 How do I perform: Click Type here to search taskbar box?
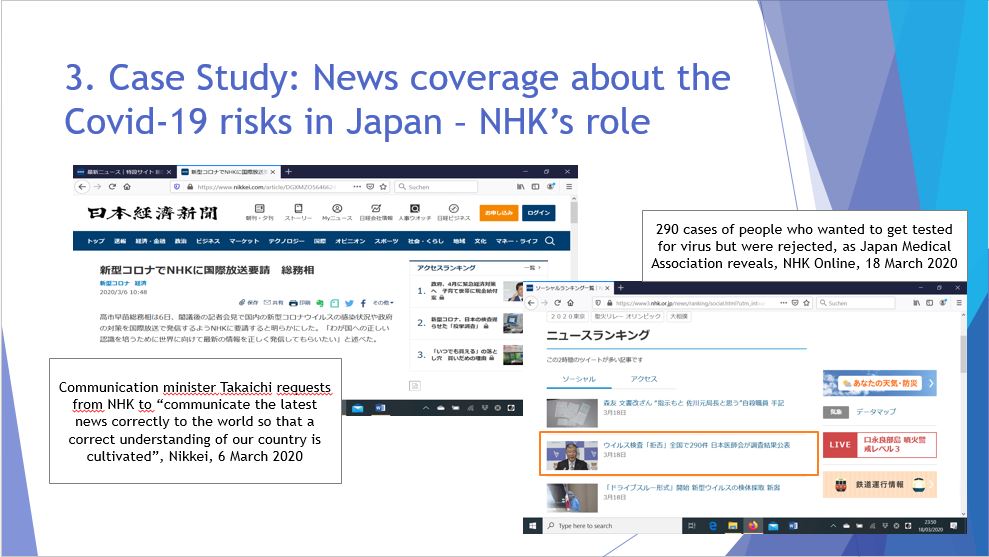point(612,525)
